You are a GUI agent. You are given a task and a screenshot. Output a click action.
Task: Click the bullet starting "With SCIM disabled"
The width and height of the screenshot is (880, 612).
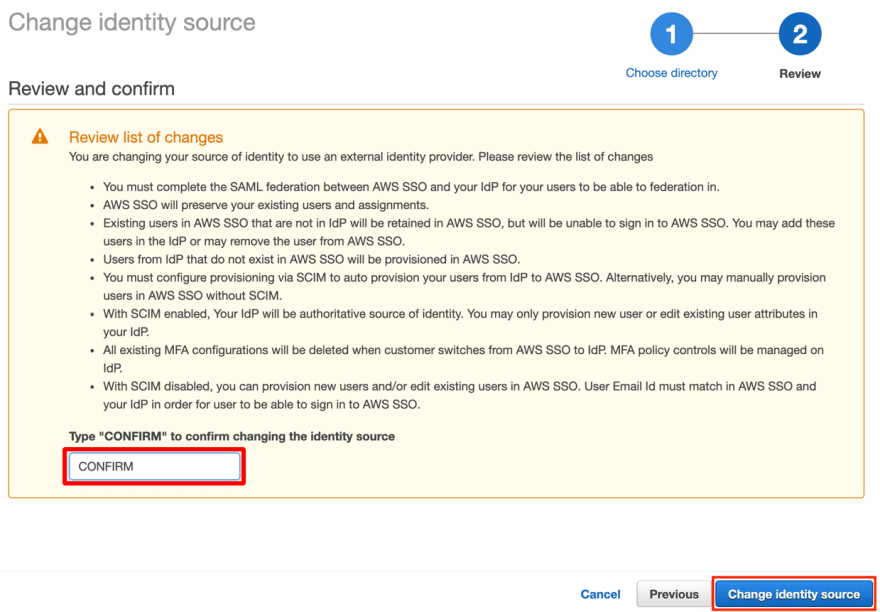tap(459, 395)
